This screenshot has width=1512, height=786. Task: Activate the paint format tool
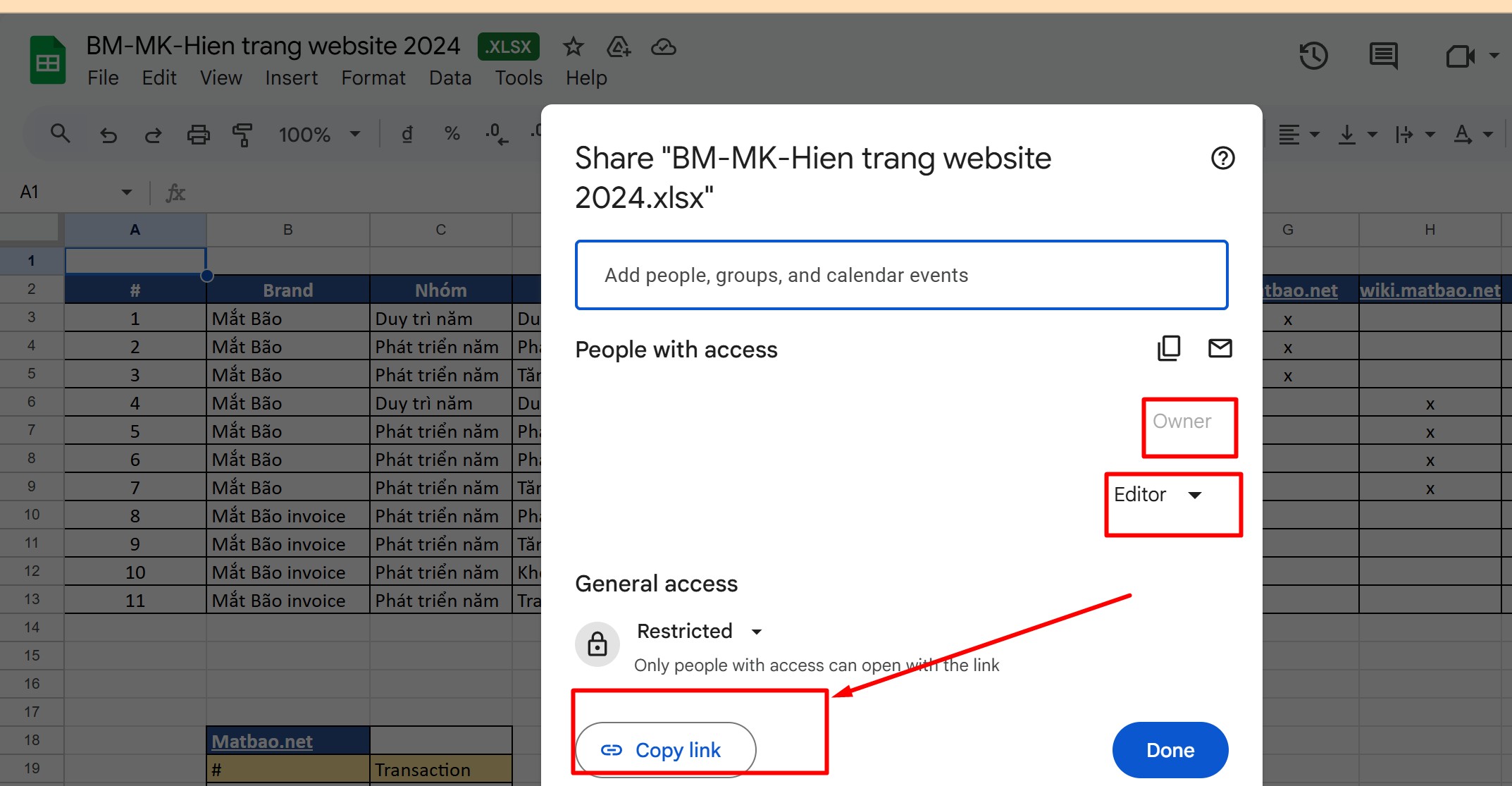[242, 134]
